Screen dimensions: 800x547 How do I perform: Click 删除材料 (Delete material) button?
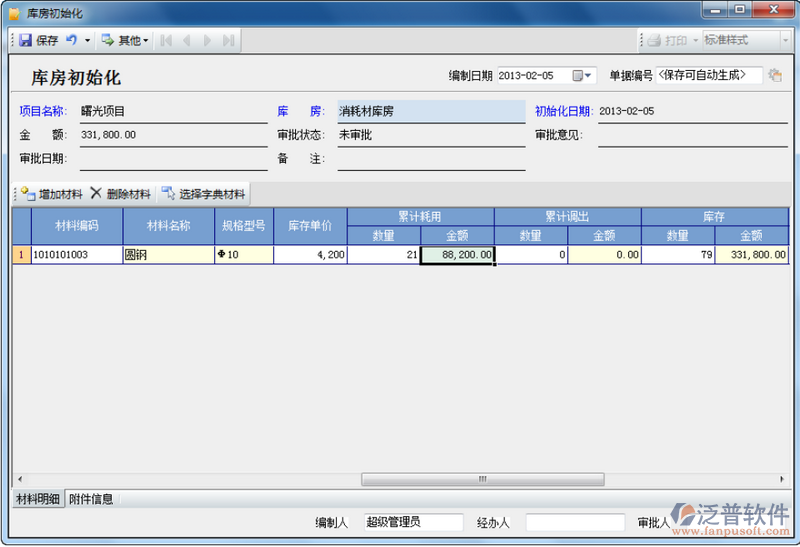tap(121, 193)
